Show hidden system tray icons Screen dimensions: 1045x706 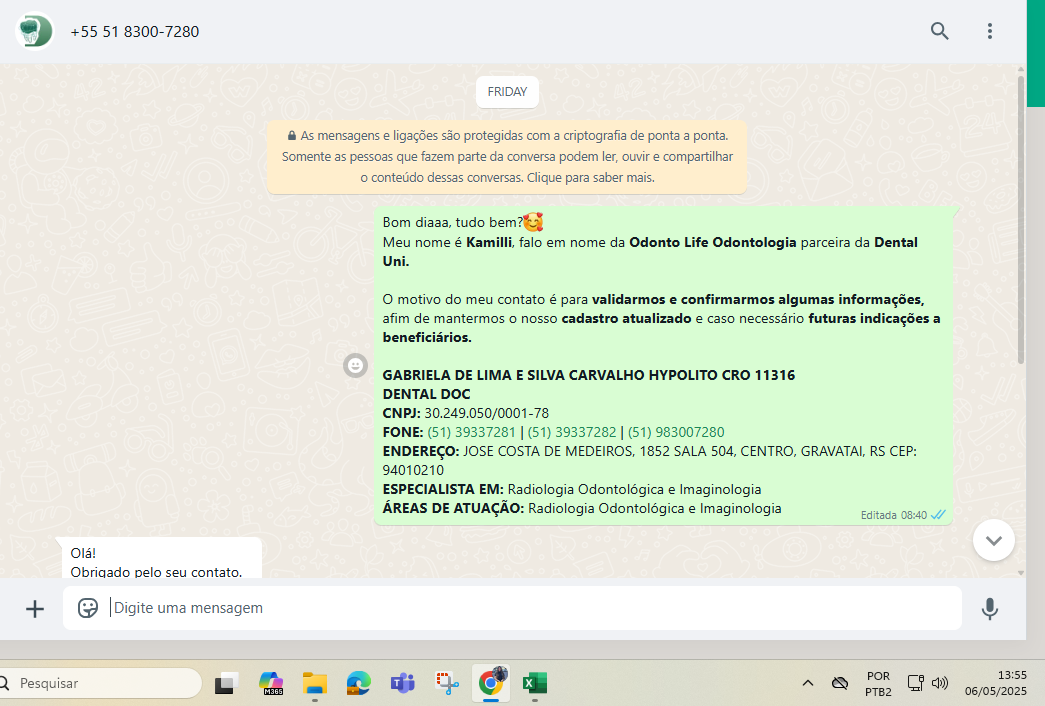[808, 683]
